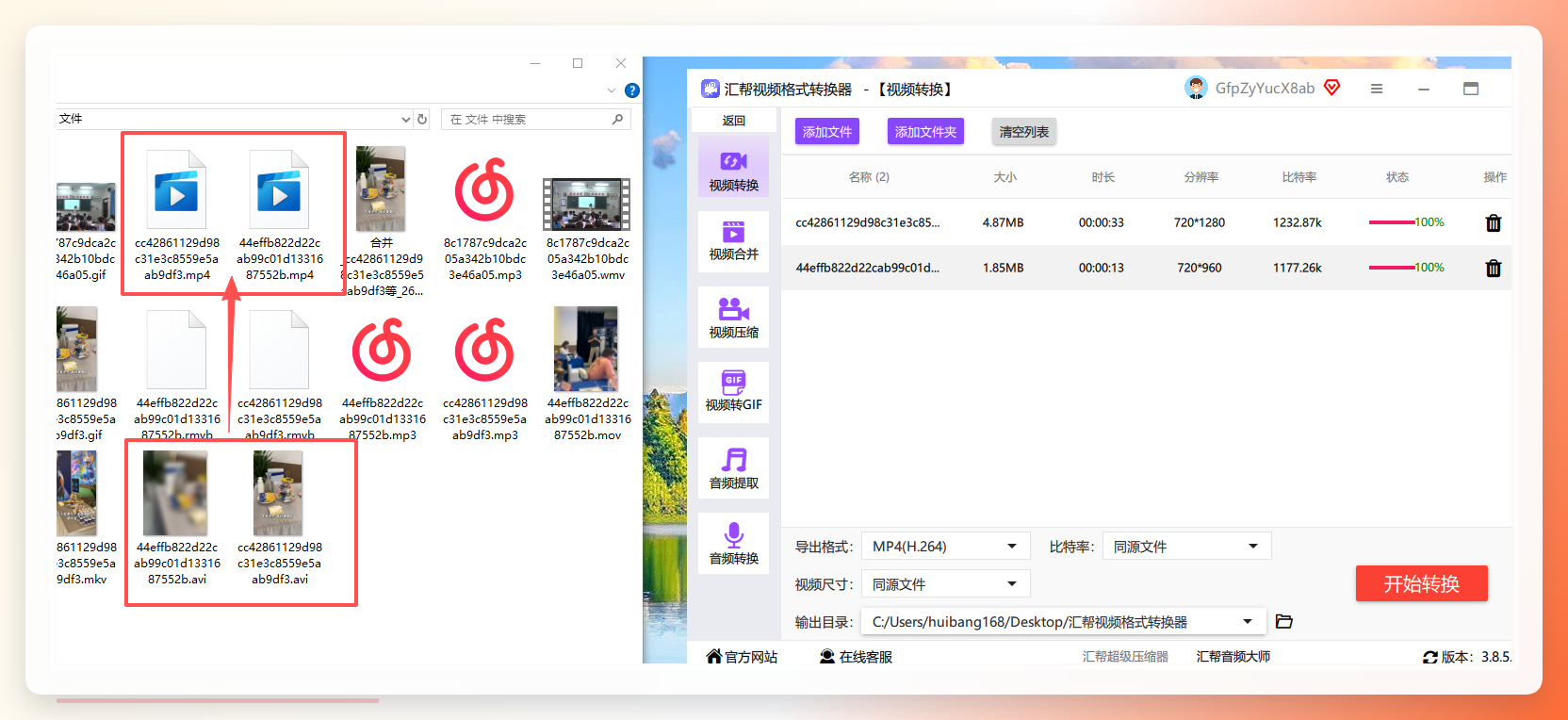Click the red VIP diamond icon
1568x720 pixels.
[x=1331, y=88]
